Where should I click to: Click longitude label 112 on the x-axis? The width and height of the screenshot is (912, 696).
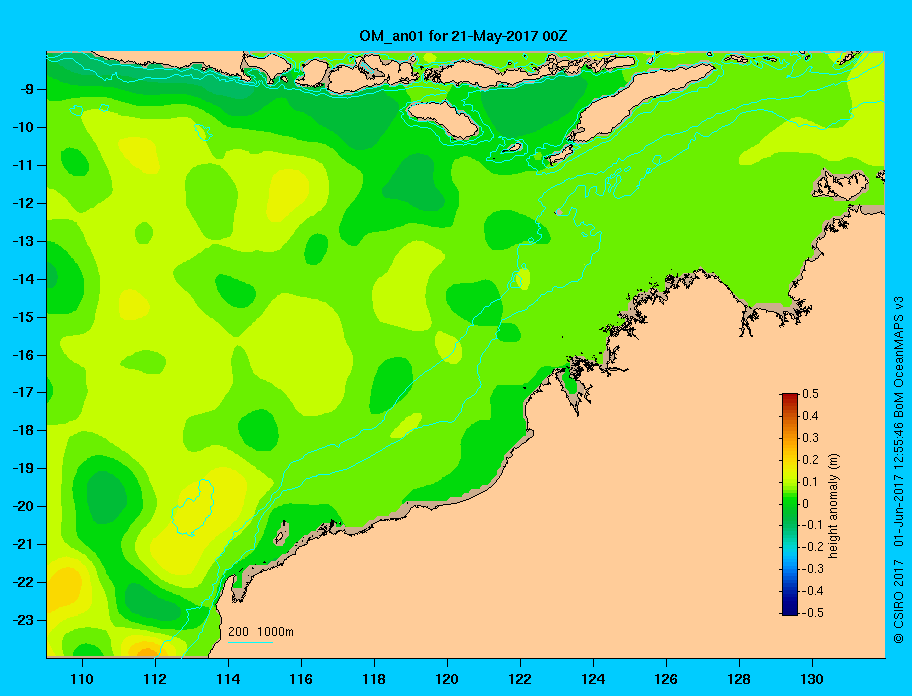tap(155, 679)
